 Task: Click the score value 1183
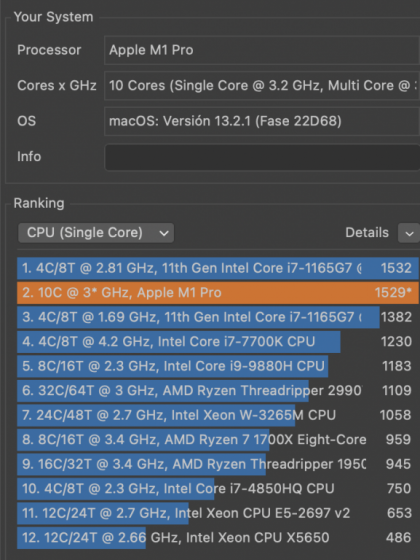pyautogui.click(x=397, y=366)
